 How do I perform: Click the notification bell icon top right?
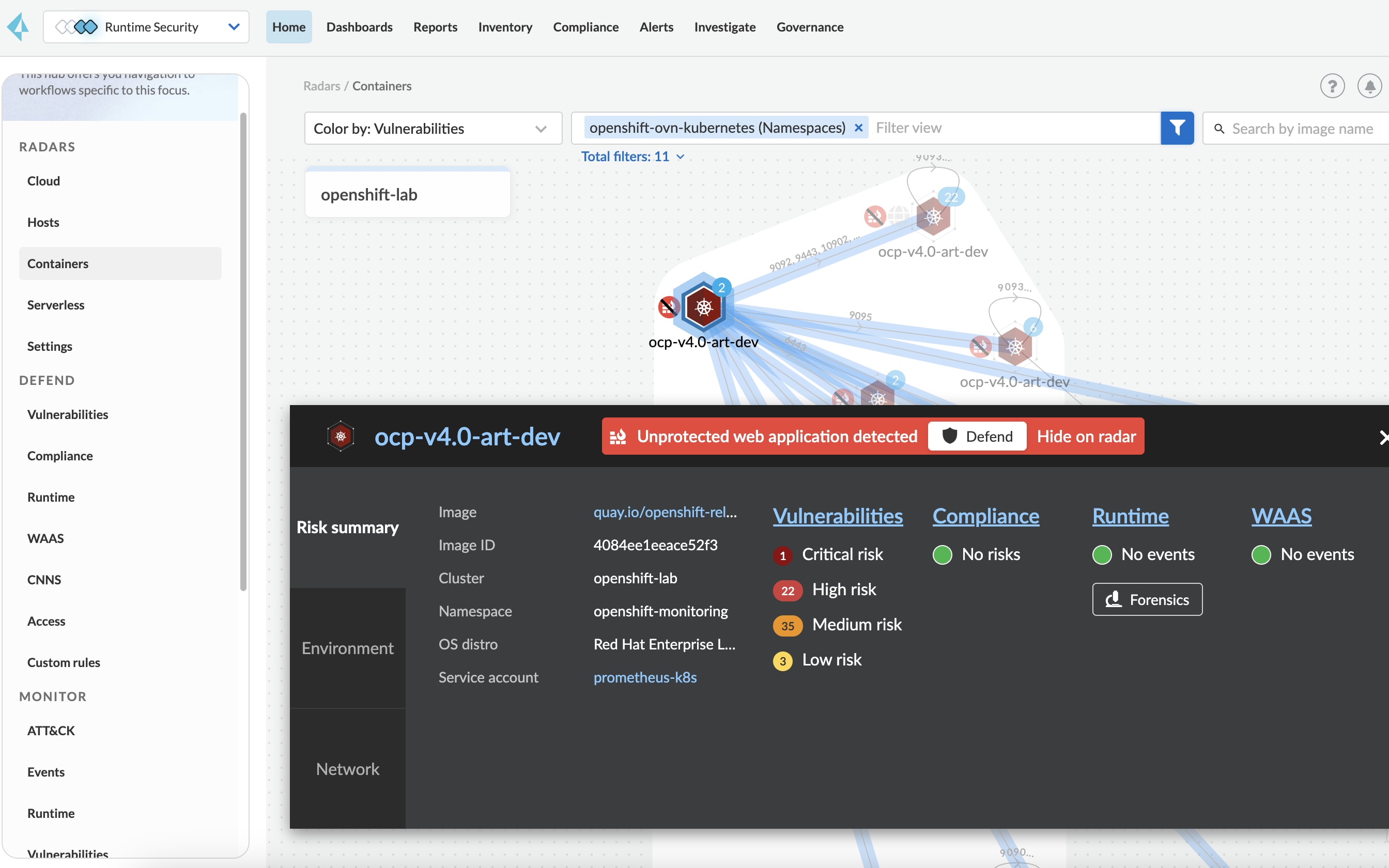point(1370,86)
